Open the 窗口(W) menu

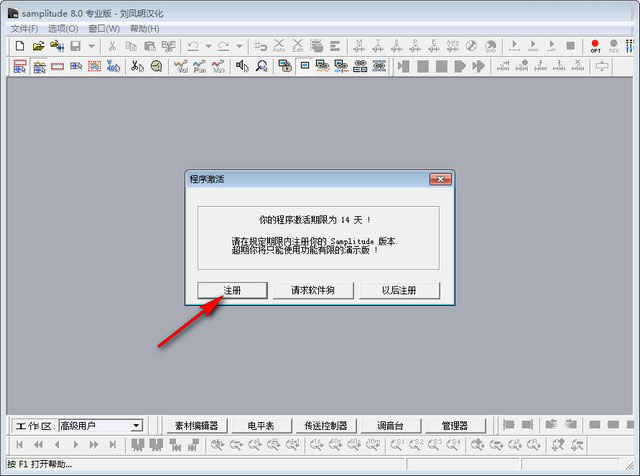(x=104, y=29)
